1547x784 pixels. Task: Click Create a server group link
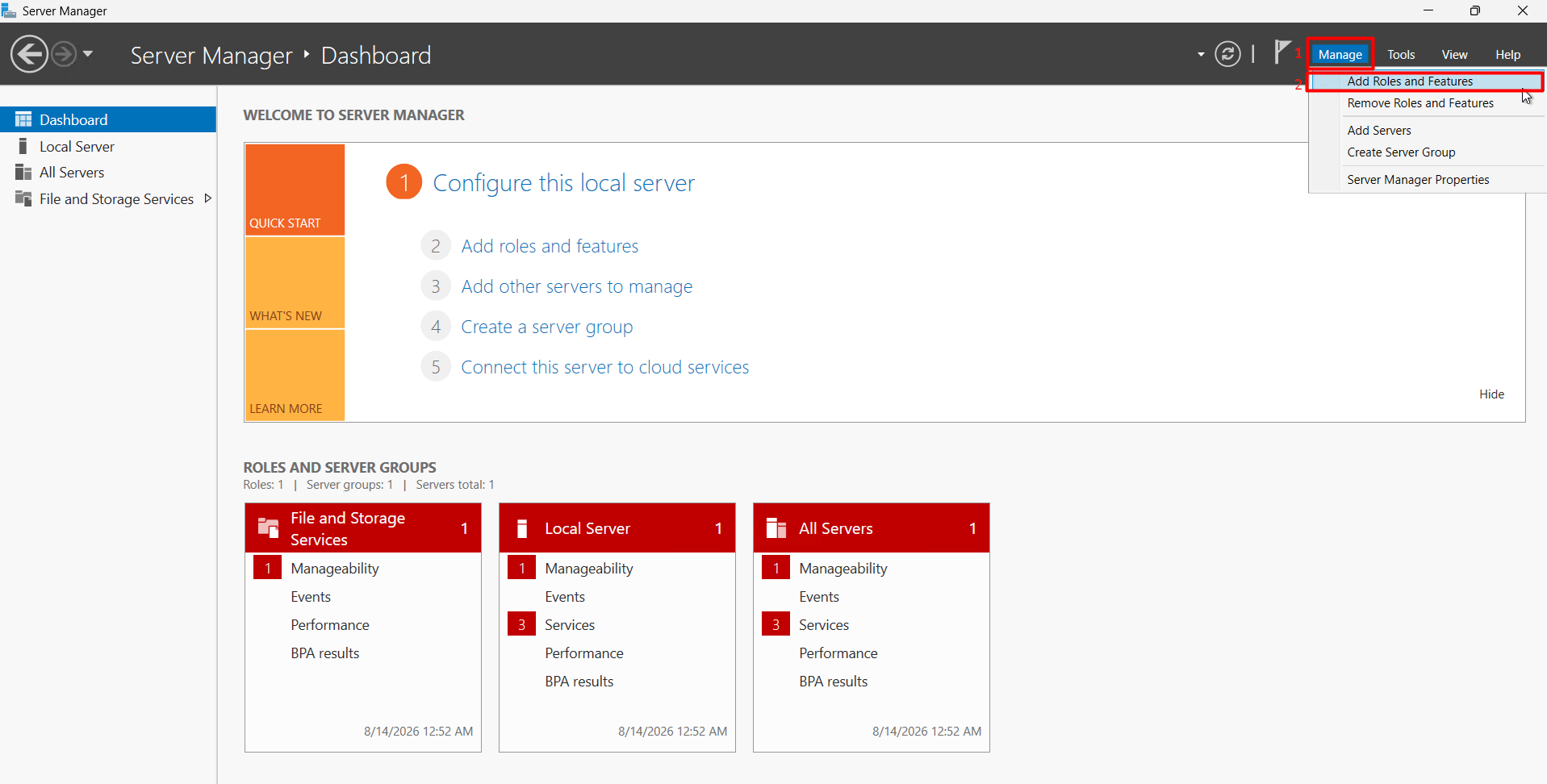(x=547, y=327)
